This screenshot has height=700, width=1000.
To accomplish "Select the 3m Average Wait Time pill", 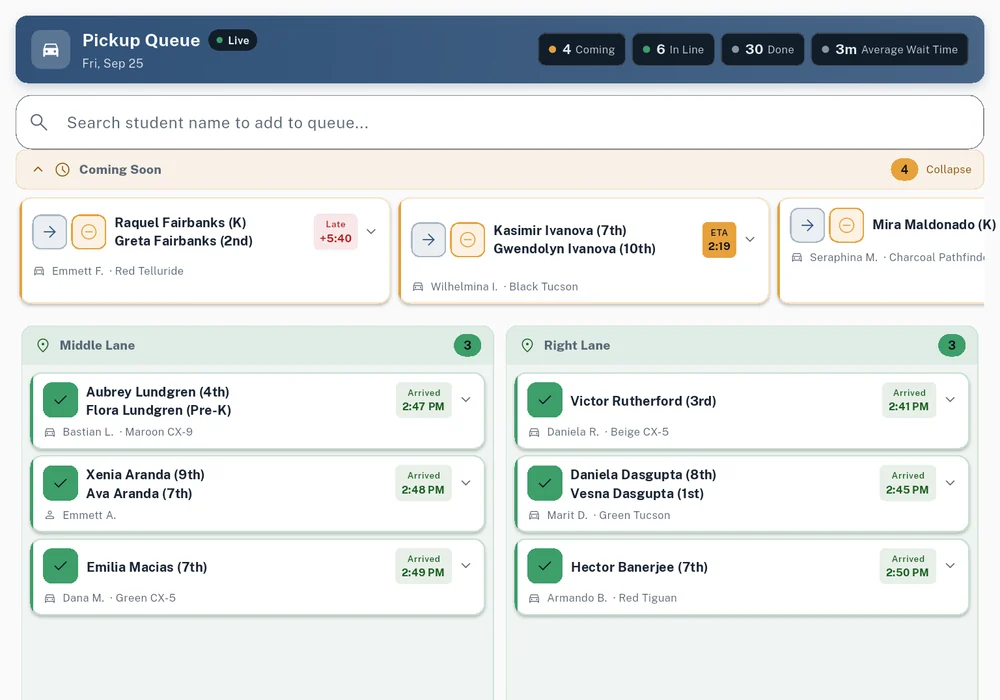I will [x=890, y=50].
